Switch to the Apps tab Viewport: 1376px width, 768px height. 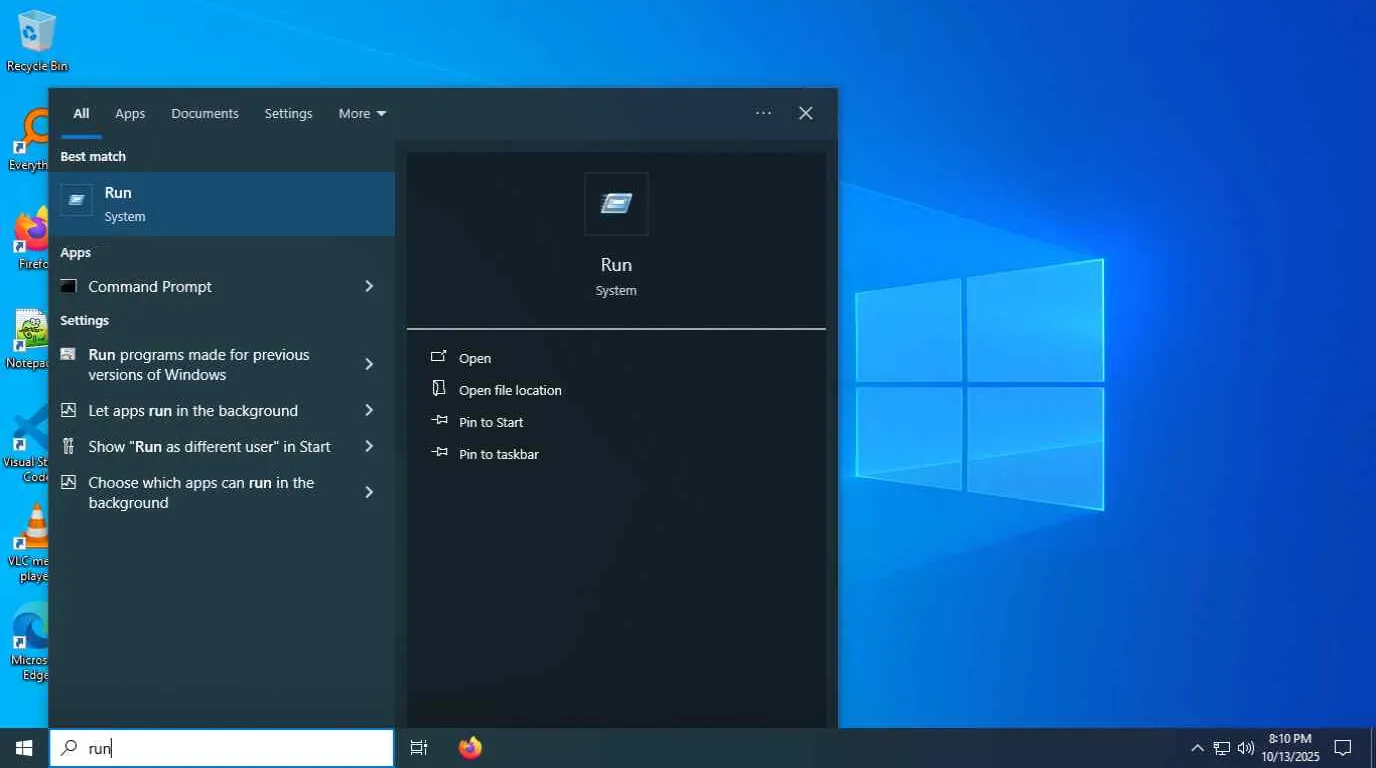click(x=130, y=113)
